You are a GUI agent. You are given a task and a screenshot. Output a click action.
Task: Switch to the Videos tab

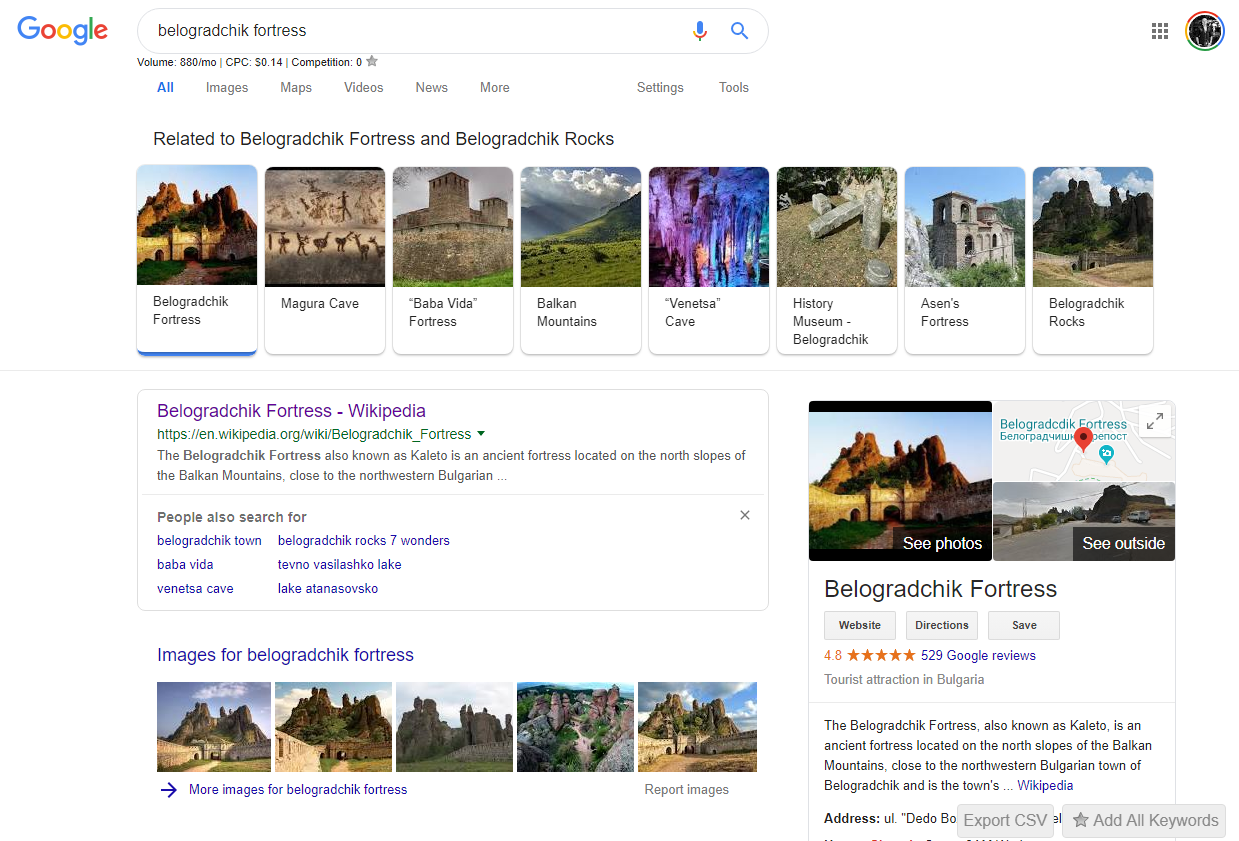pyautogui.click(x=364, y=88)
